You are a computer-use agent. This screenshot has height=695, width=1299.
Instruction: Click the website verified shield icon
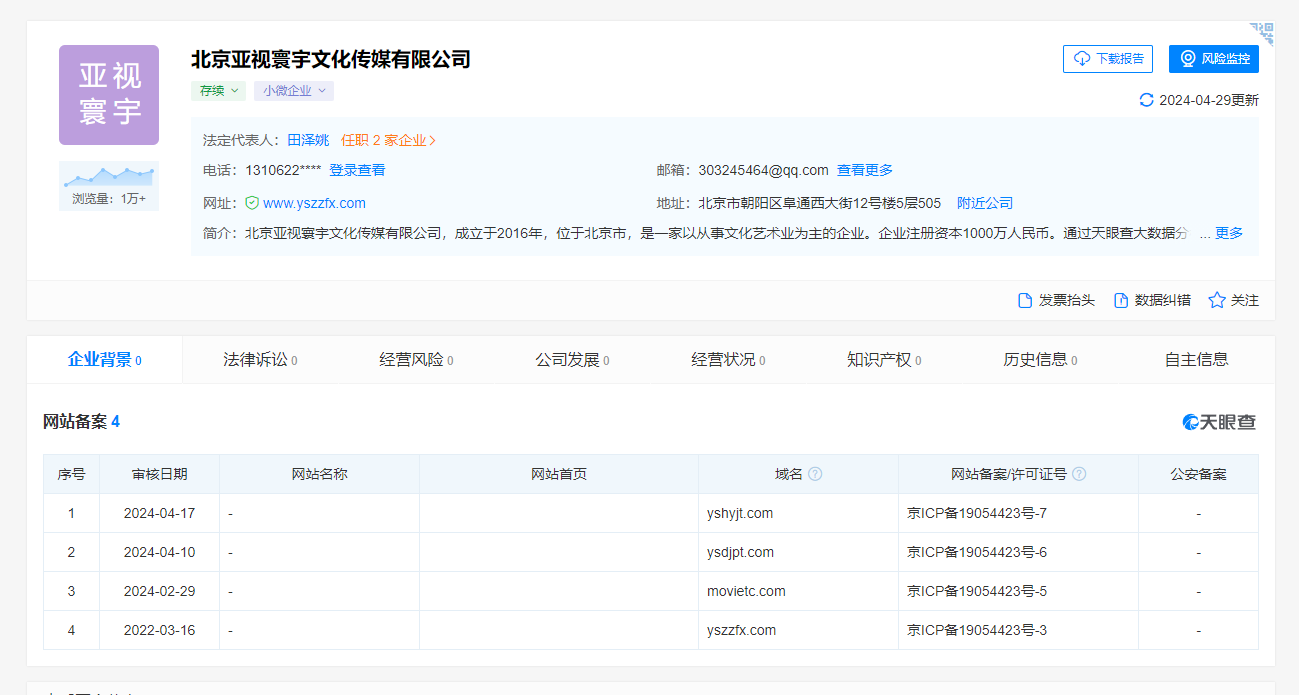[252, 203]
